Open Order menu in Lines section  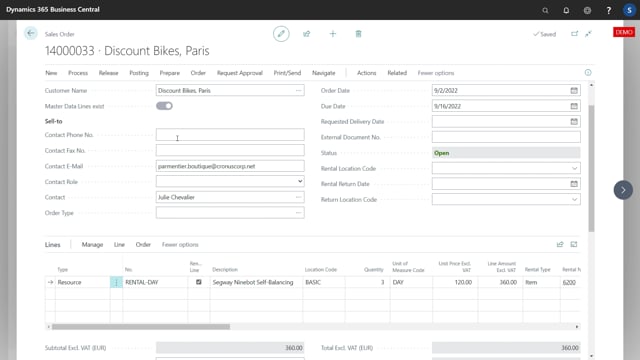143,244
